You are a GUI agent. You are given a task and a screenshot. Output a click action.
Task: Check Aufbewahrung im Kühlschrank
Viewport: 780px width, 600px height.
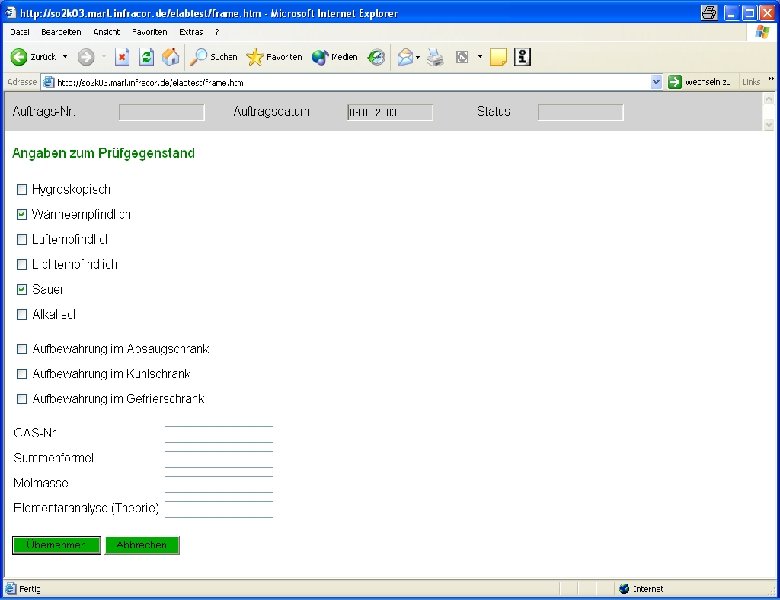pos(22,374)
